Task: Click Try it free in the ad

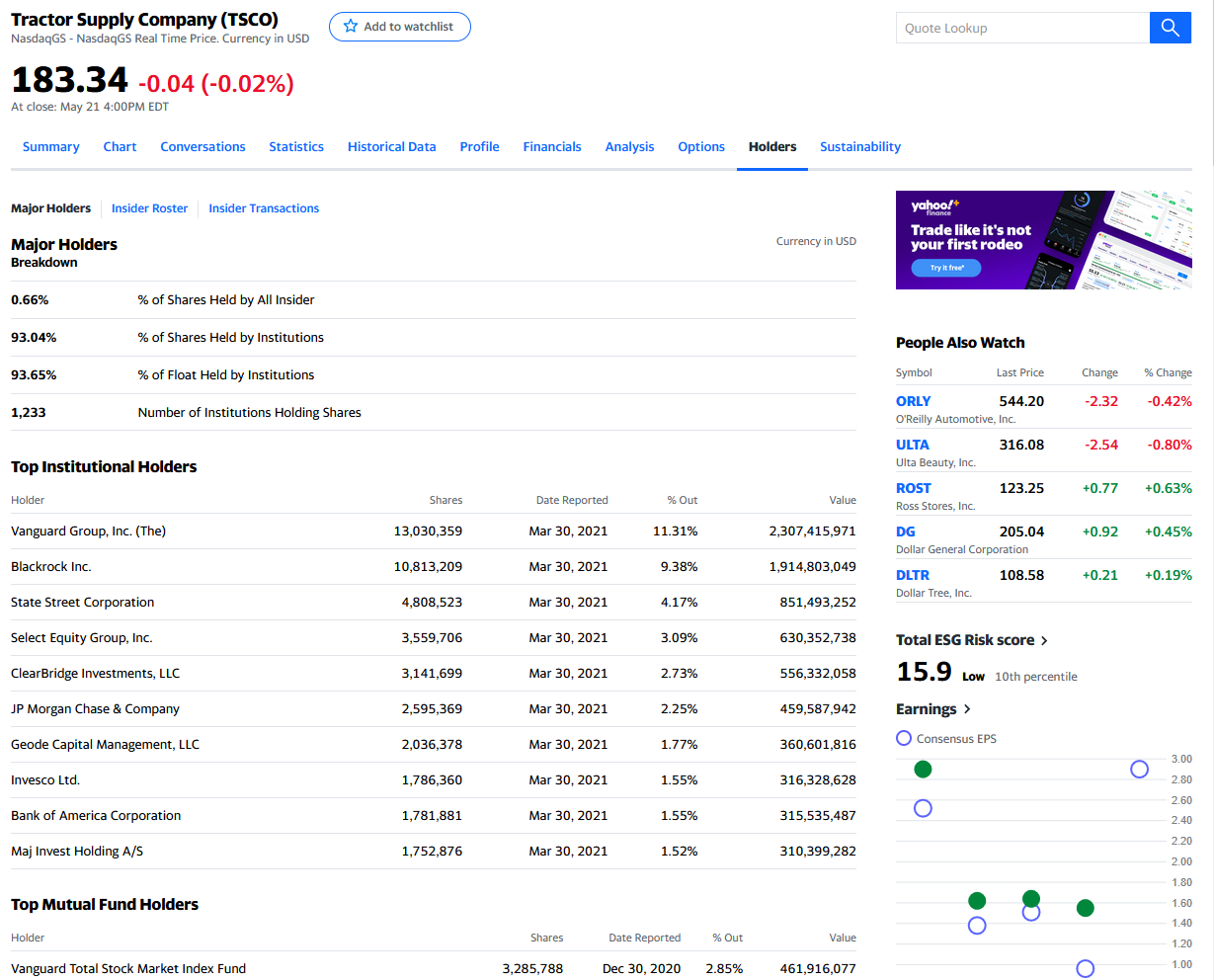Action: [946, 268]
